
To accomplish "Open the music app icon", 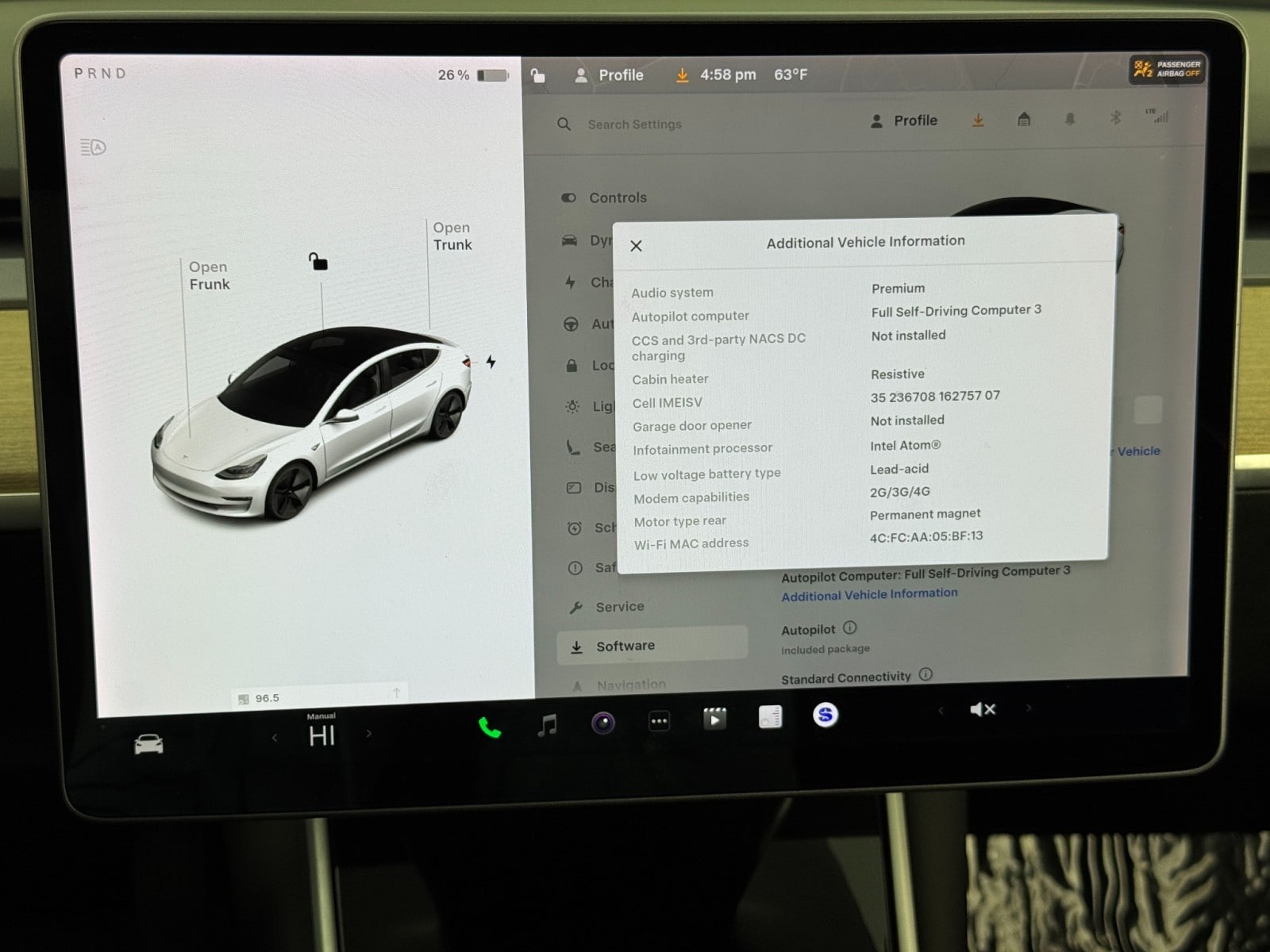I will 547,724.
